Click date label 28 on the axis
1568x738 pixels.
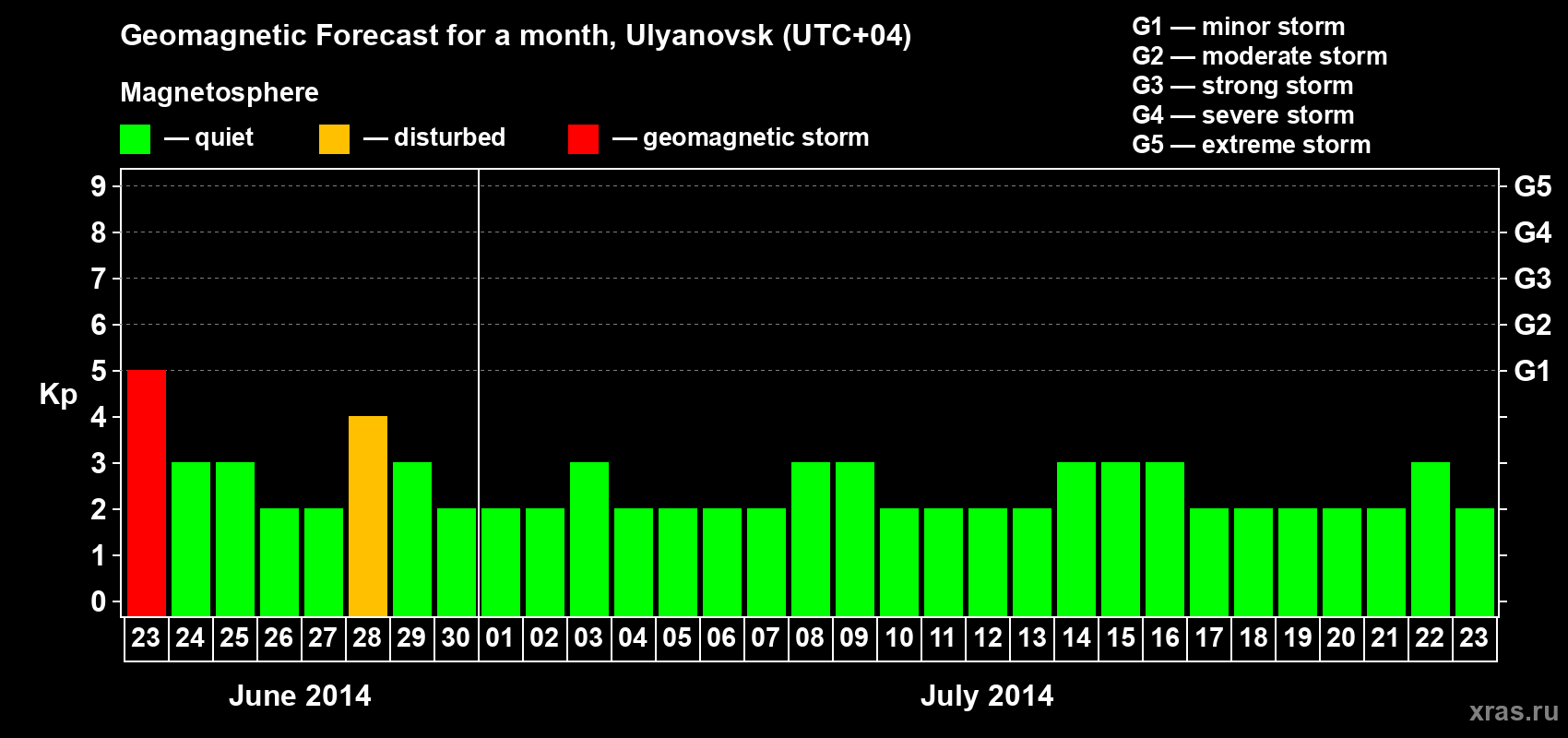(x=367, y=637)
